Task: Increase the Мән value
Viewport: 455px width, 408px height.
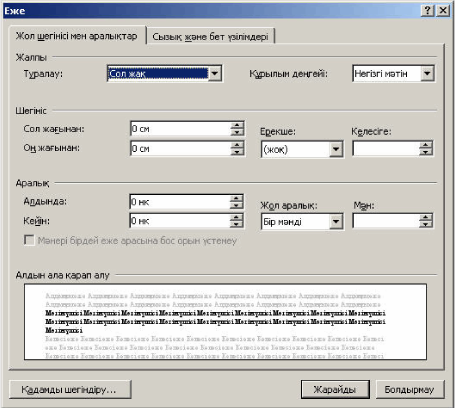Action: pos(426,218)
